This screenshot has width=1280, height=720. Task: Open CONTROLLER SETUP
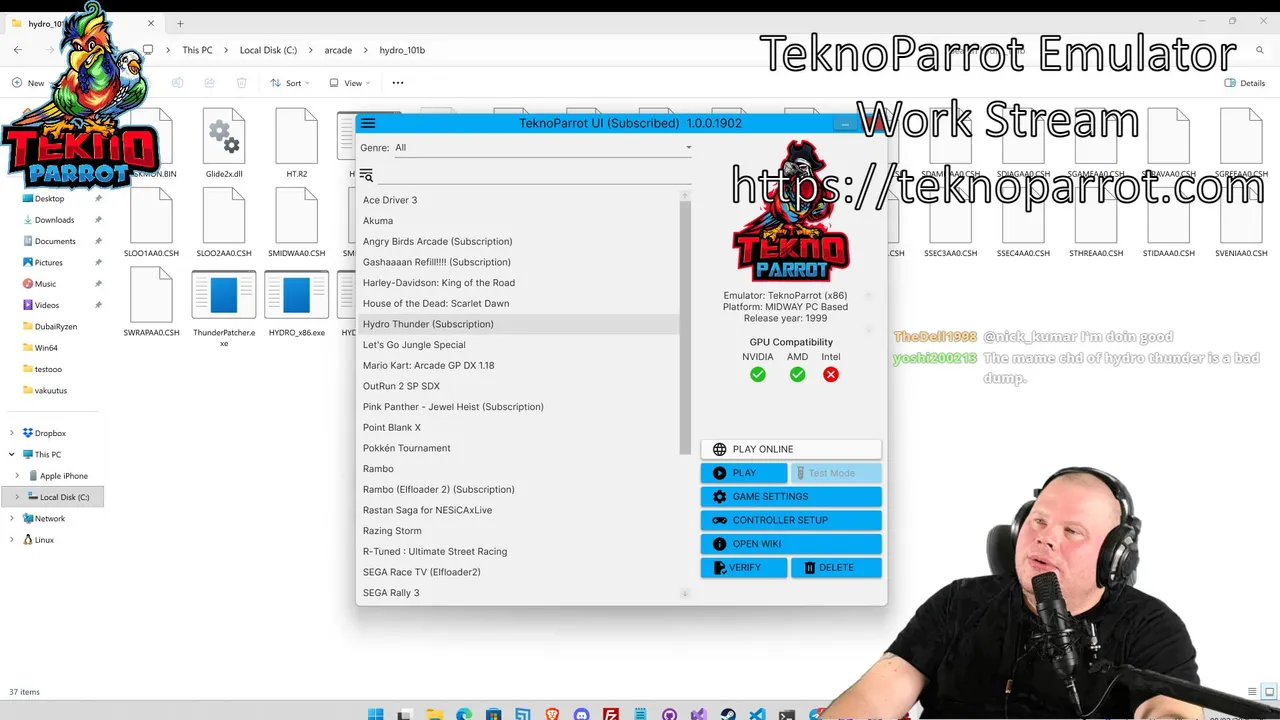(791, 520)
